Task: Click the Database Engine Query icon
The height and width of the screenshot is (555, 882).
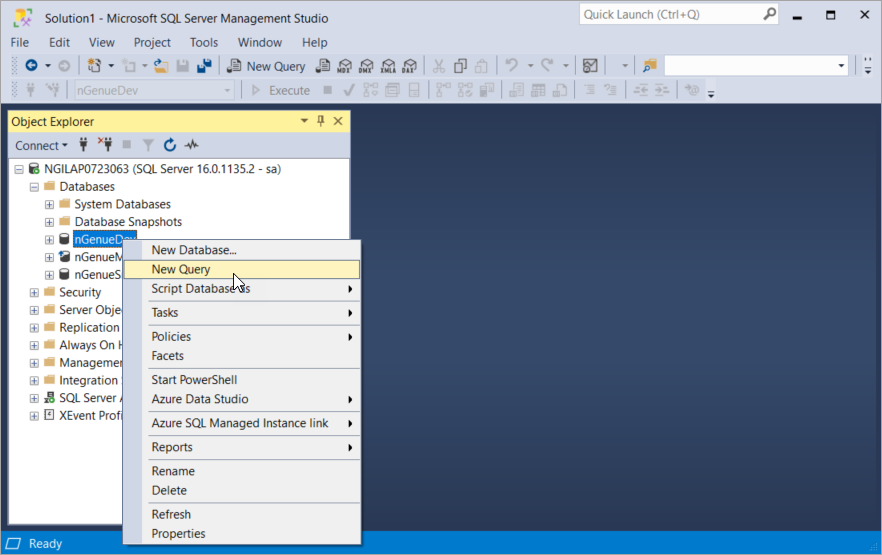Action: pos(322,66)
